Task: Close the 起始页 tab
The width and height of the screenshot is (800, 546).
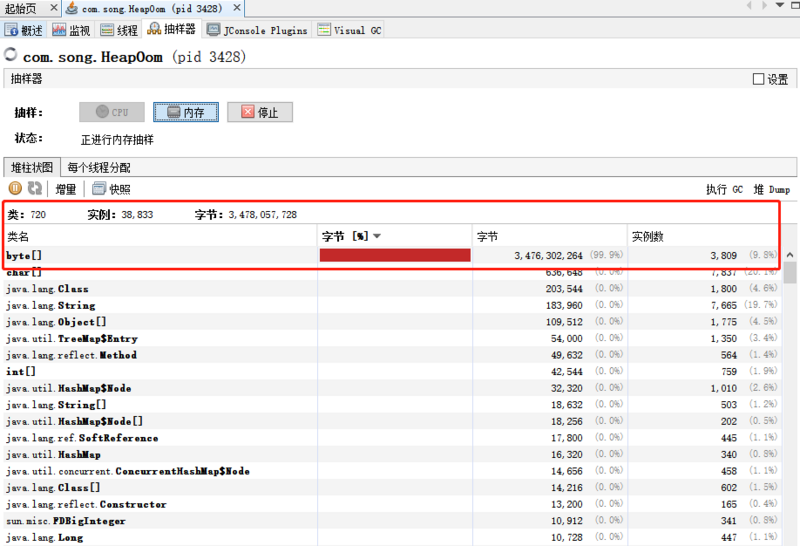Action: click(54, 8)
